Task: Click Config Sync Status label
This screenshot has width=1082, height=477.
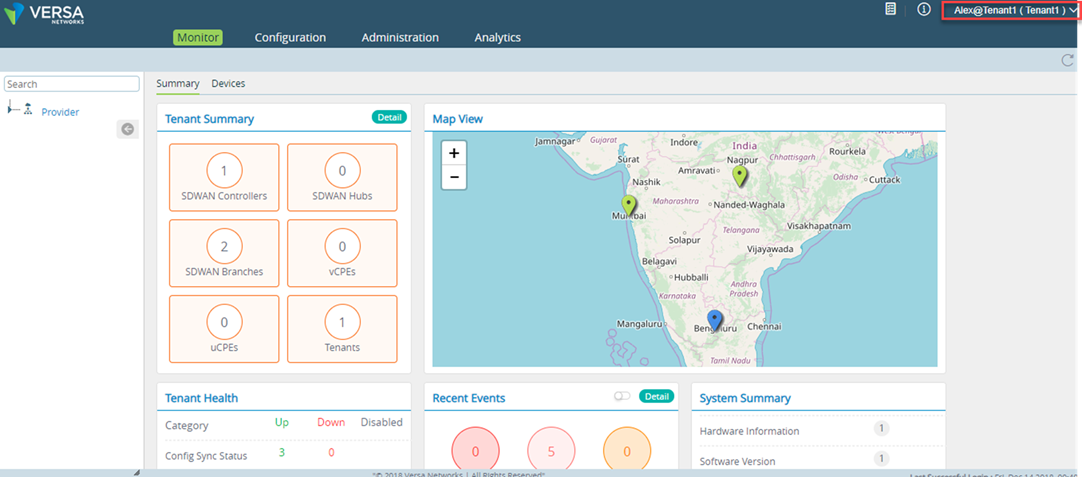Action: pos(206,456)
